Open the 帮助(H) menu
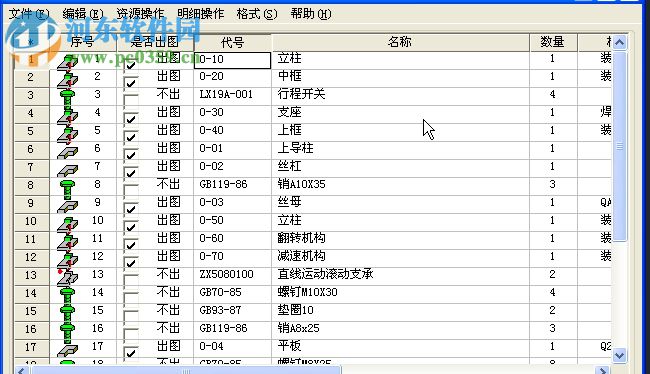Screen dimensions: 650x374 point(310,14)
